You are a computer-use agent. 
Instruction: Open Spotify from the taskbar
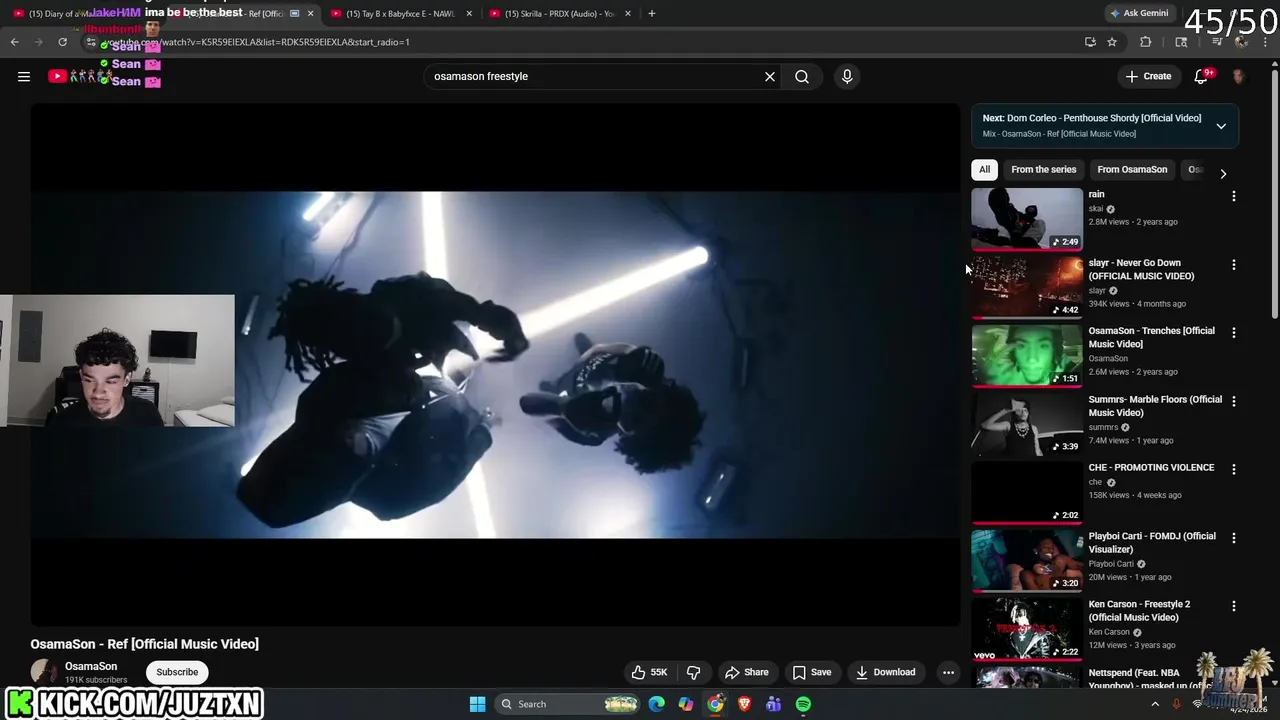(803, 704)
